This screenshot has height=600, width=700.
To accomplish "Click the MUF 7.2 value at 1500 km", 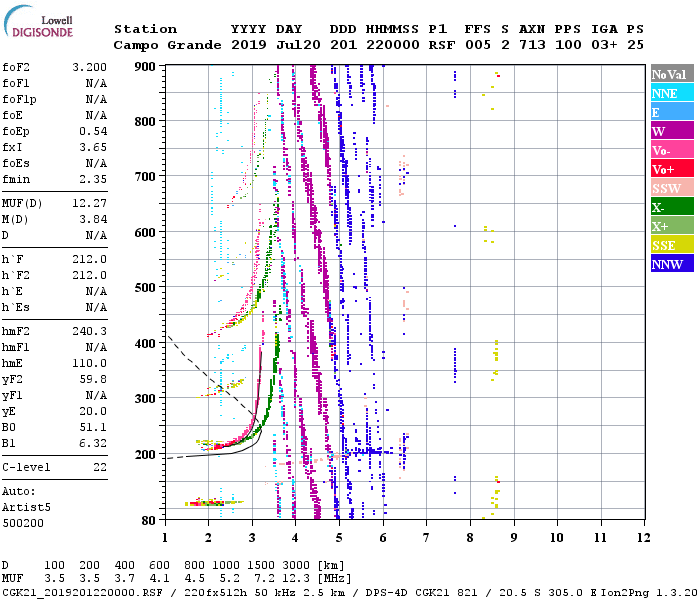I will point(264,578).
